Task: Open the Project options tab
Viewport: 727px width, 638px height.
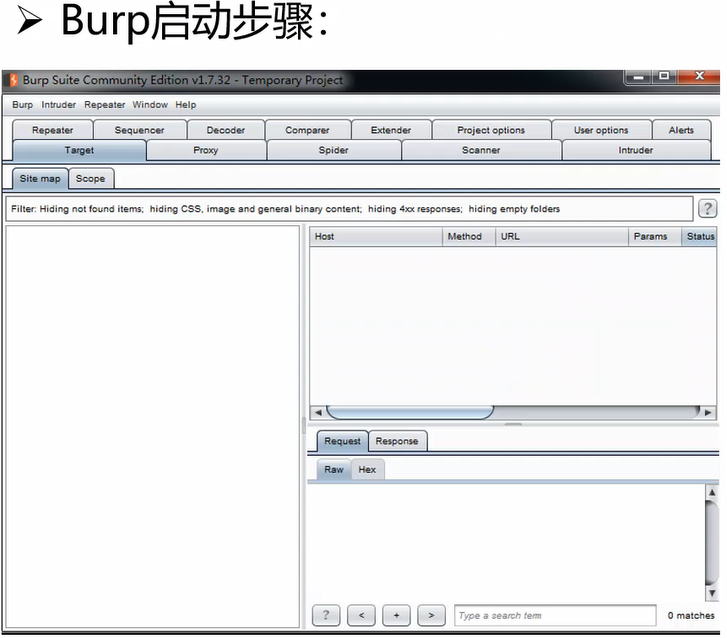Action: pyautogui.click(x=491, y=130)
